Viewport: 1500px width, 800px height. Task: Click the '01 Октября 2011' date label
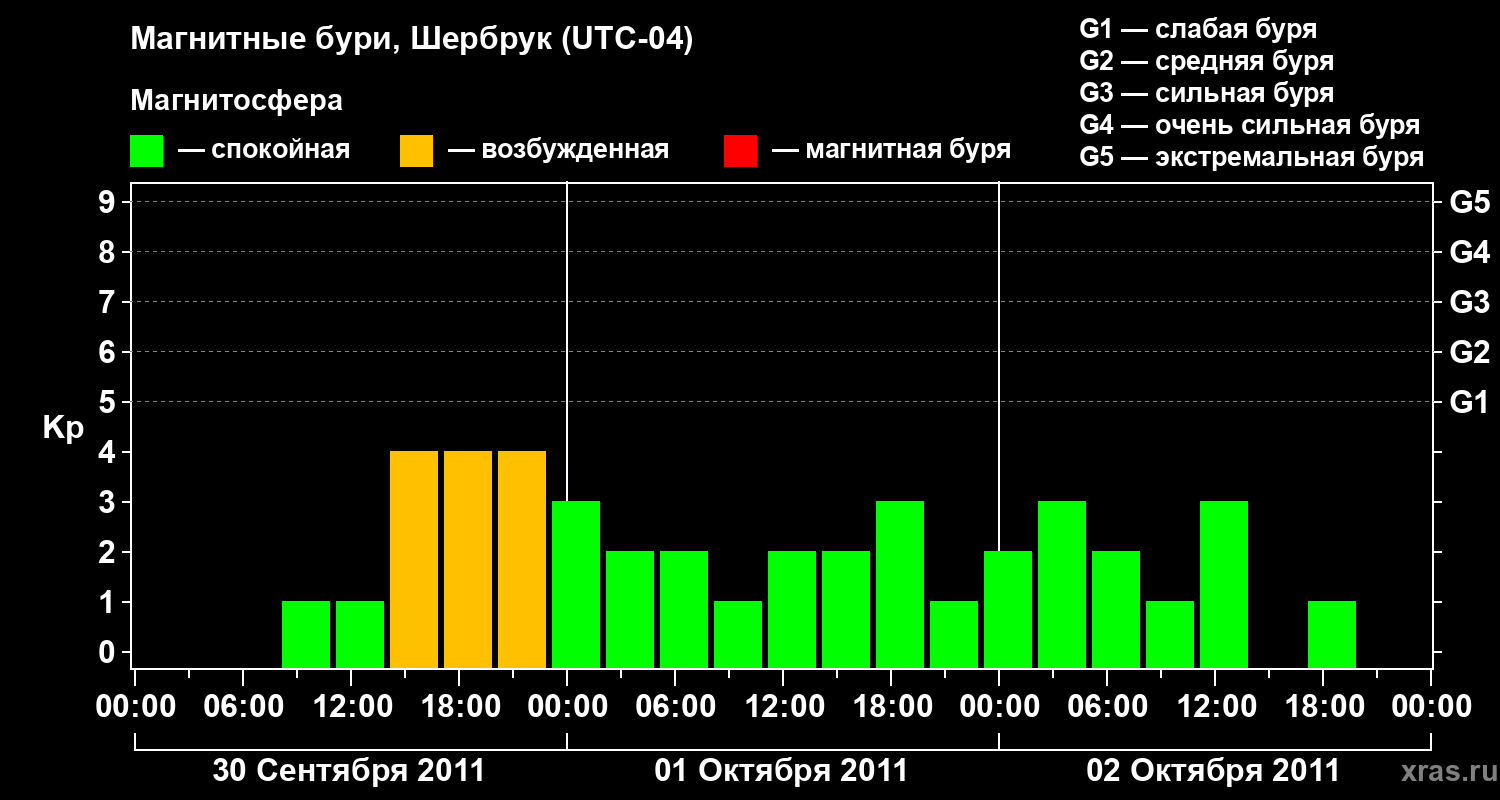[781, 771]
